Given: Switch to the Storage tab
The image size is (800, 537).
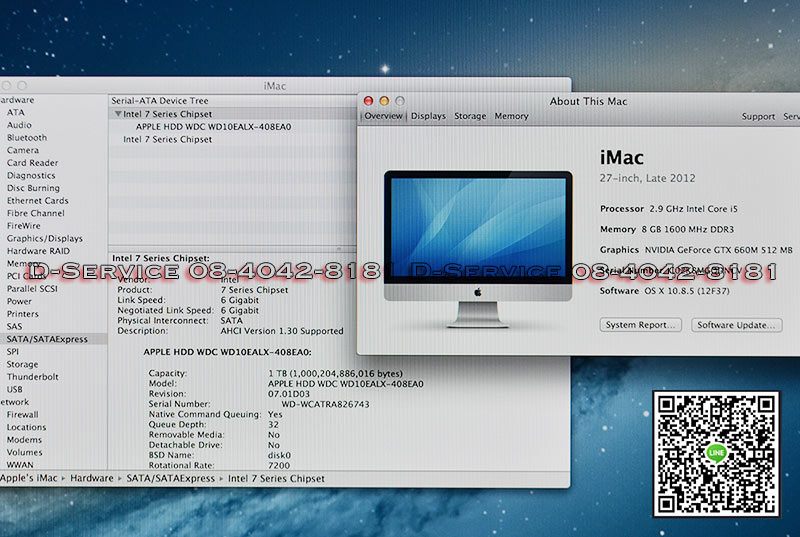Looking at the screenshot, I should (x=470, y=116).
